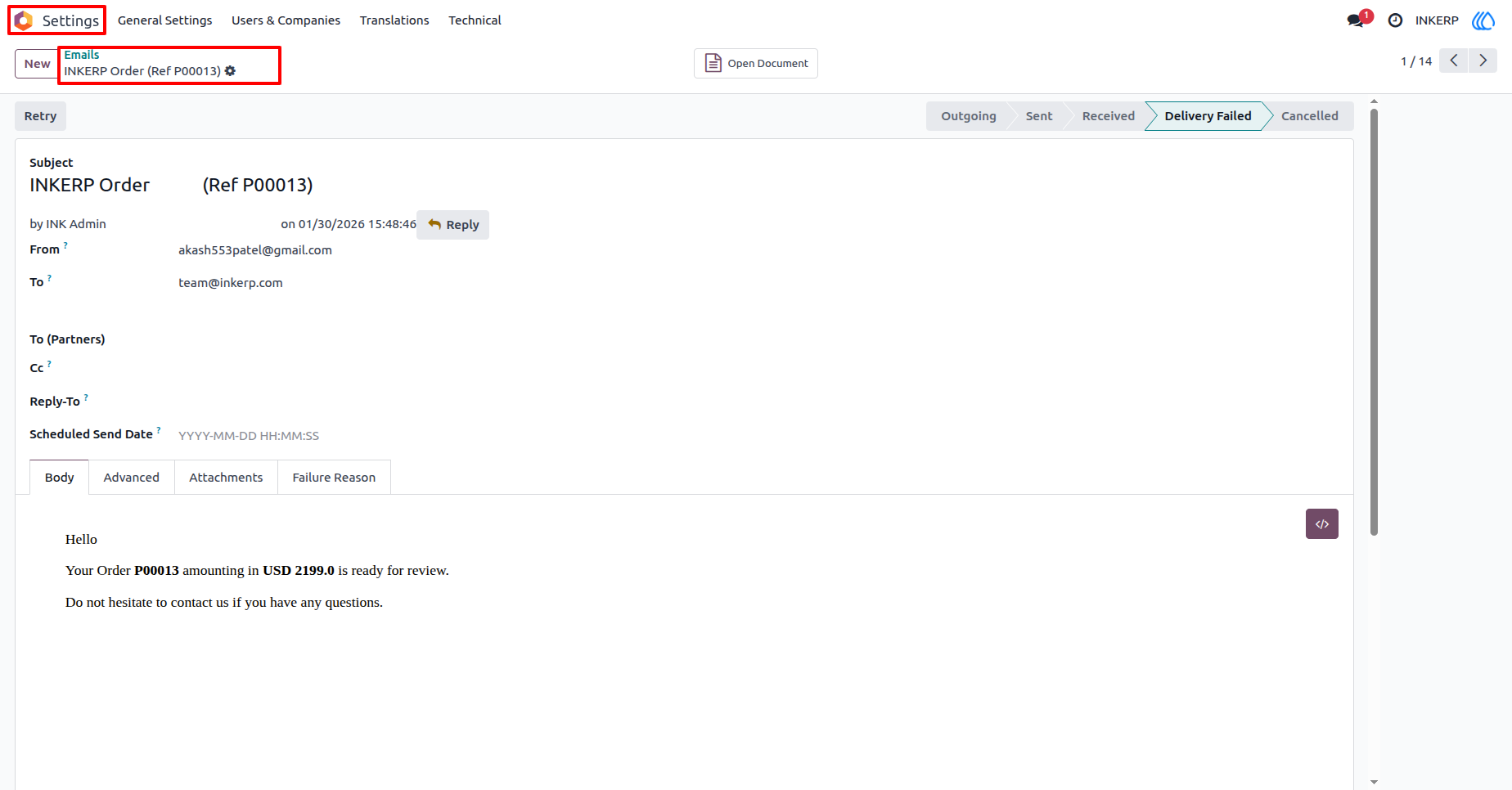
Task: Open the activities clock icon
Action: (x=1396, y=20)
